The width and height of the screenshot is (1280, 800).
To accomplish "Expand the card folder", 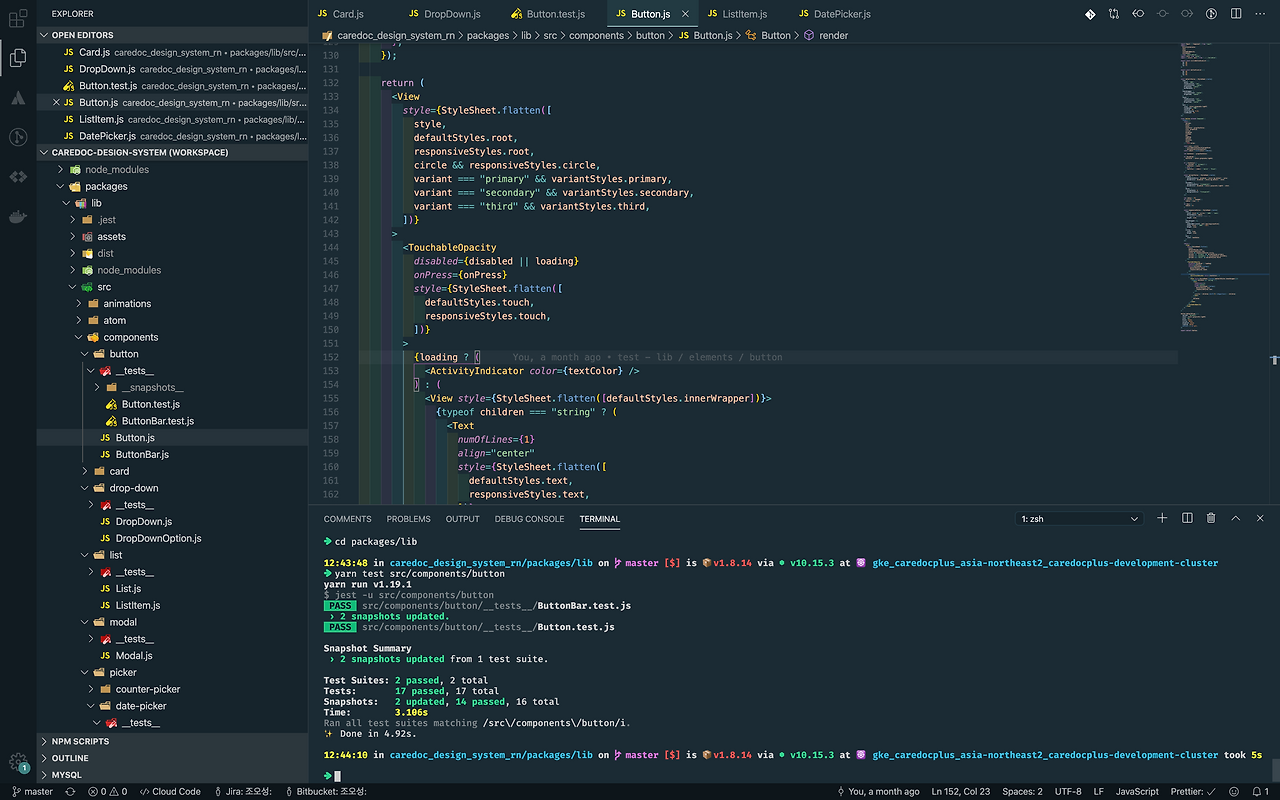I will pyautogui.click(x=172, y=471).
